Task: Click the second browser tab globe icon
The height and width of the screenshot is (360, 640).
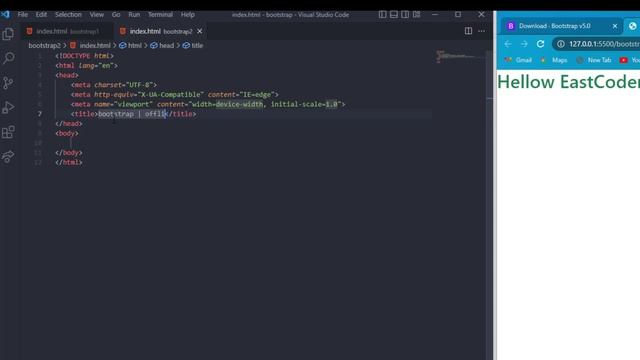Action: (633, 26)
